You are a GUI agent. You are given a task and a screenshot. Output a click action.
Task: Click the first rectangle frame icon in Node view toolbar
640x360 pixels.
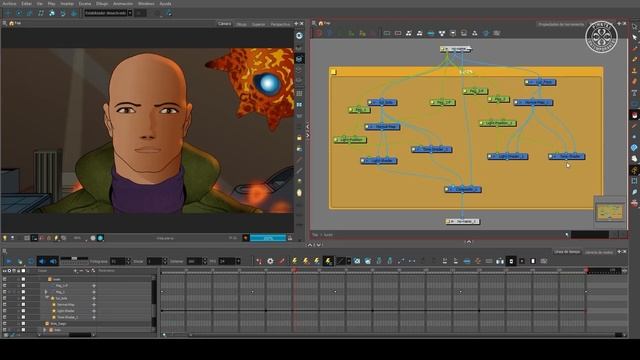387,33
